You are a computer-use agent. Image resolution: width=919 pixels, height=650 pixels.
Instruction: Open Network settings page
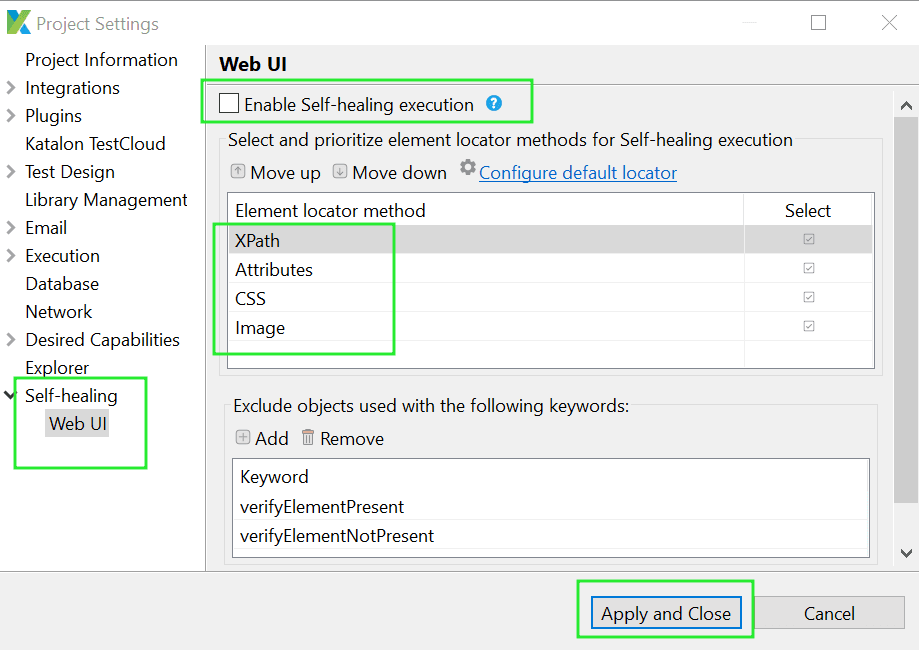click(x=59, y=312)
